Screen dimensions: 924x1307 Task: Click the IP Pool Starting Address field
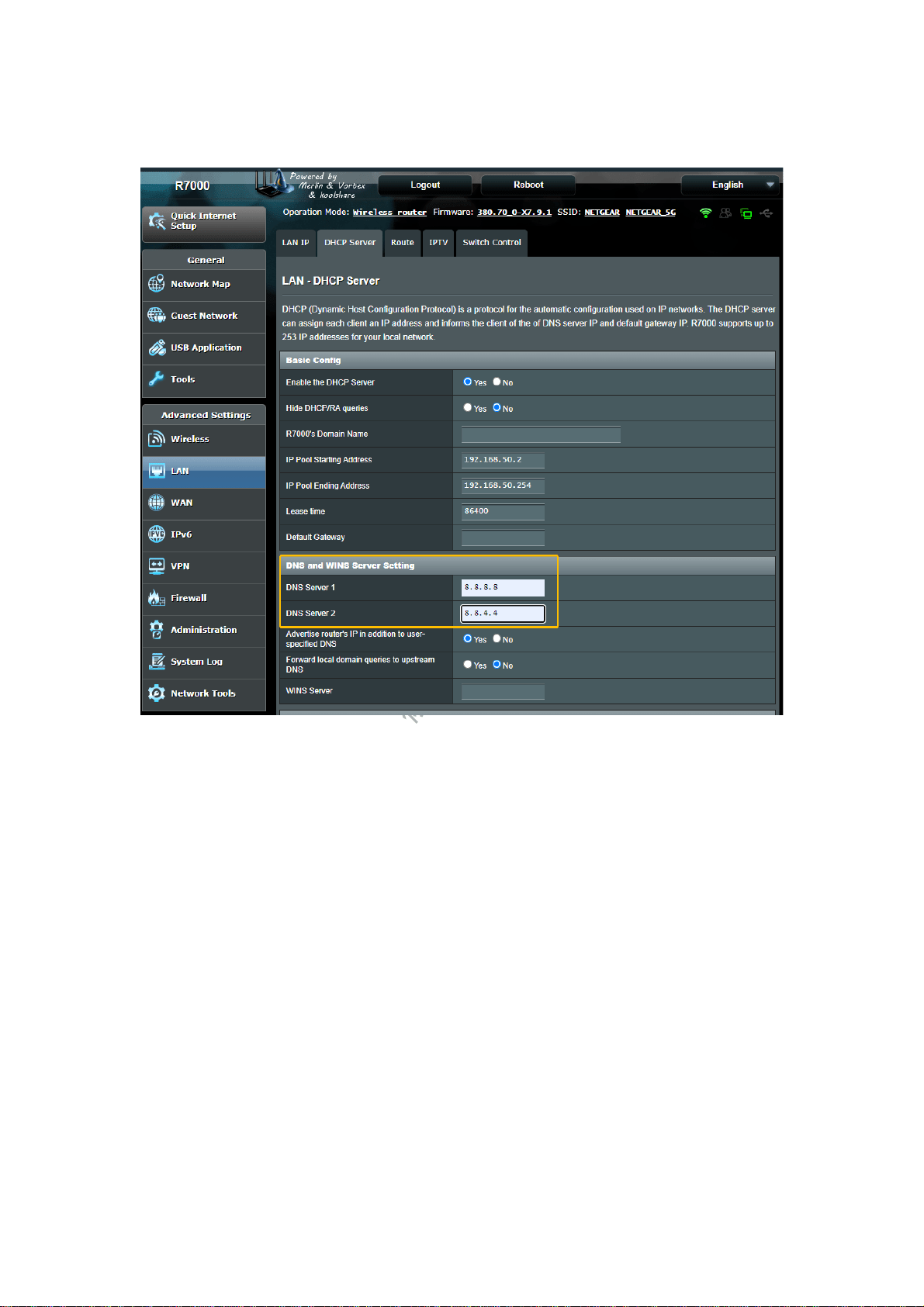tap(503, 460)
